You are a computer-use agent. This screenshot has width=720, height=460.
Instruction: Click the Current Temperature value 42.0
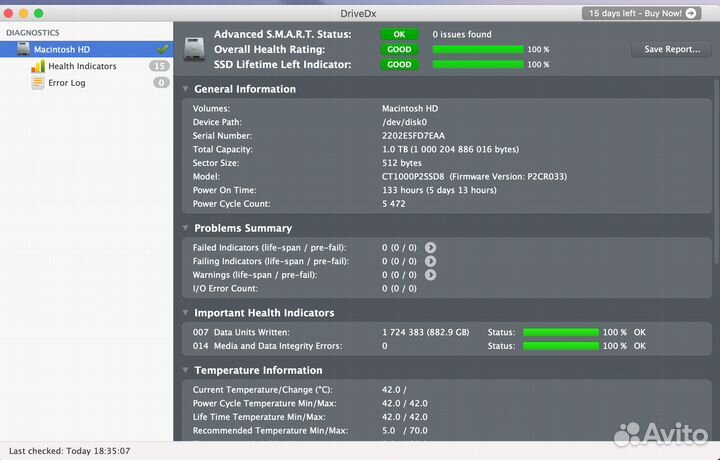tap(394, 390)
